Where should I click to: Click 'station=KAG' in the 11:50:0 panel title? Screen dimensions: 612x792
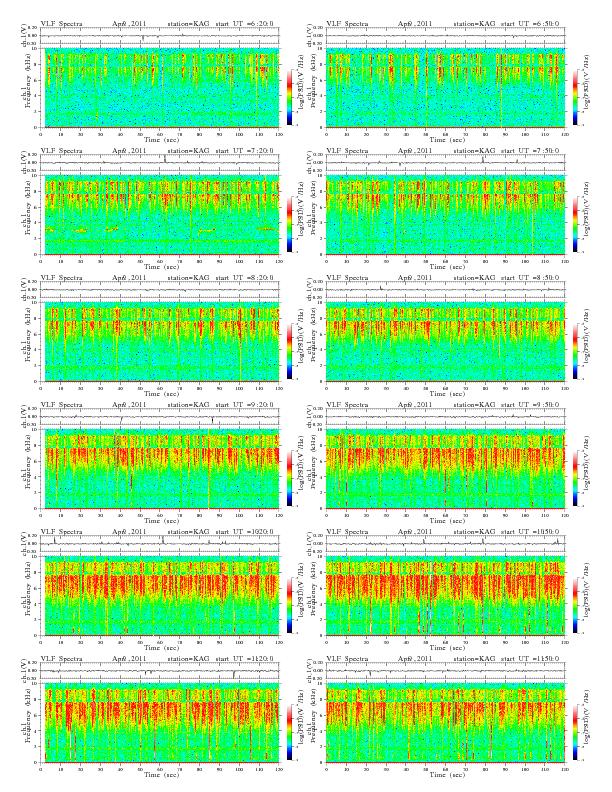(474, 659)
